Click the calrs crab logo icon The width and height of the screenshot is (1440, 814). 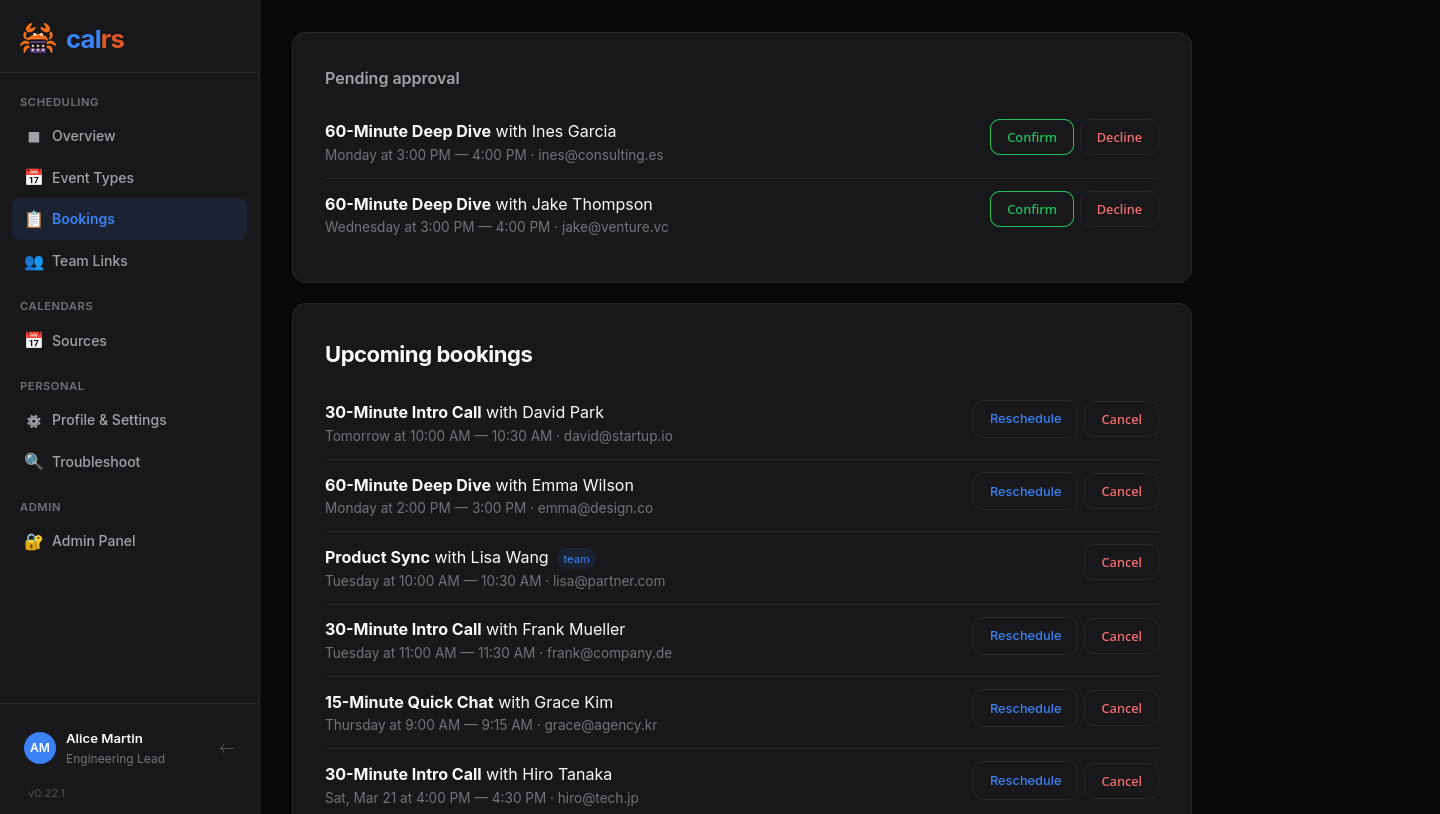[38, 39]
